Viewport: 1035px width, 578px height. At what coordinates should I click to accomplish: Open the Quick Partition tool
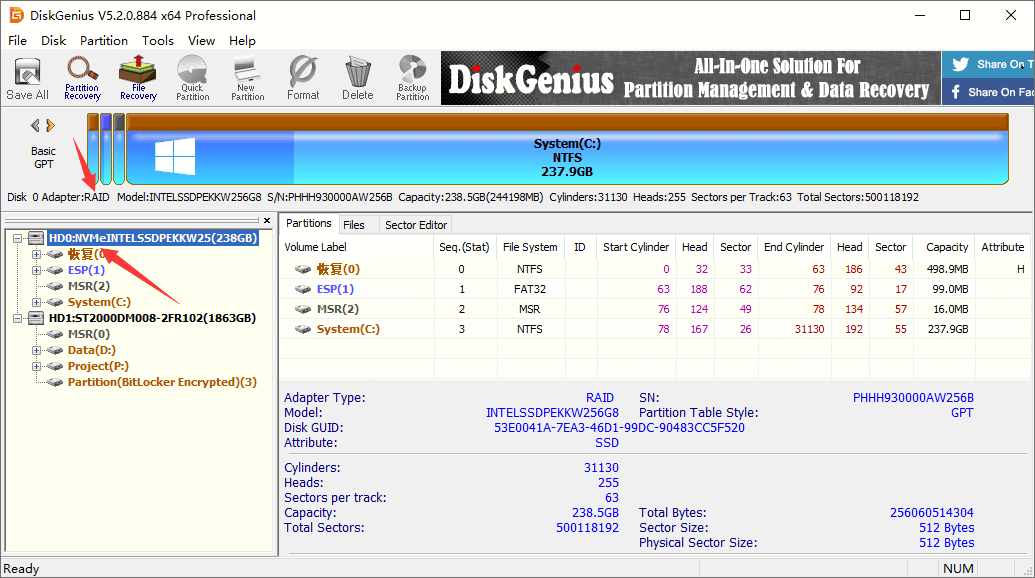coord(192,79)
